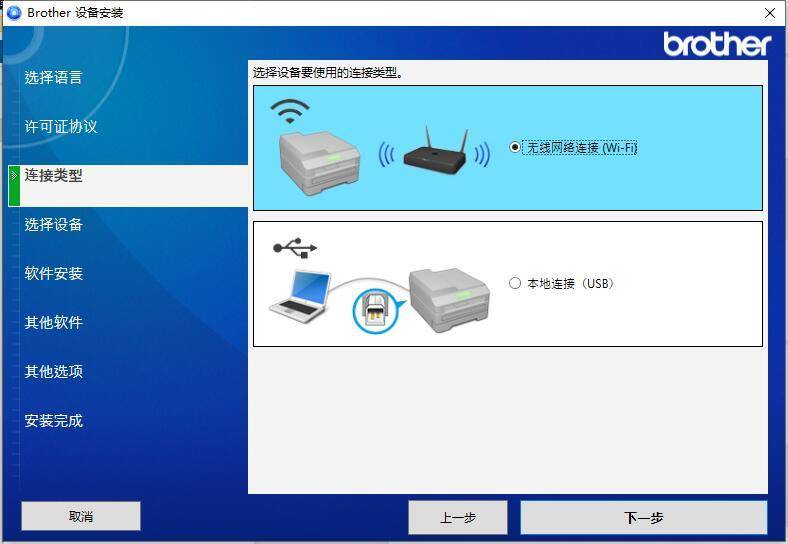788x544 pixels.
Task: Open the 选择语言 step in sidebar
Action: click(x=53, y=77)
